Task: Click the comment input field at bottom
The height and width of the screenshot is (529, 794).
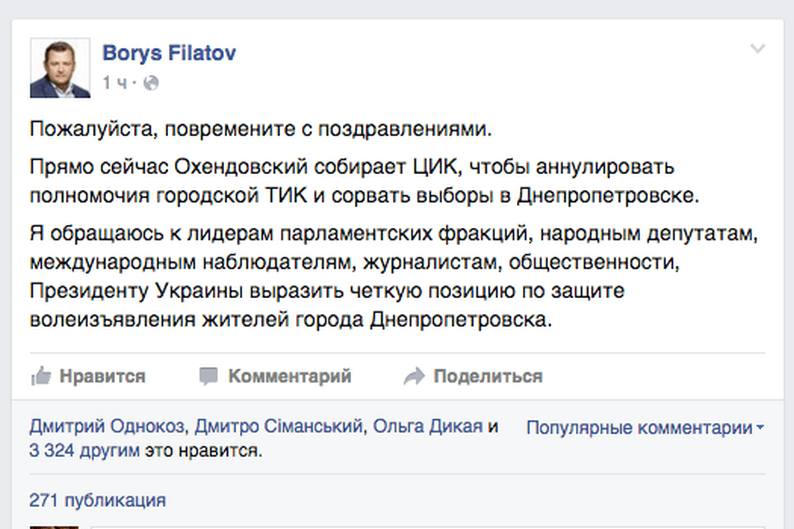Action: tap(427, 527)
